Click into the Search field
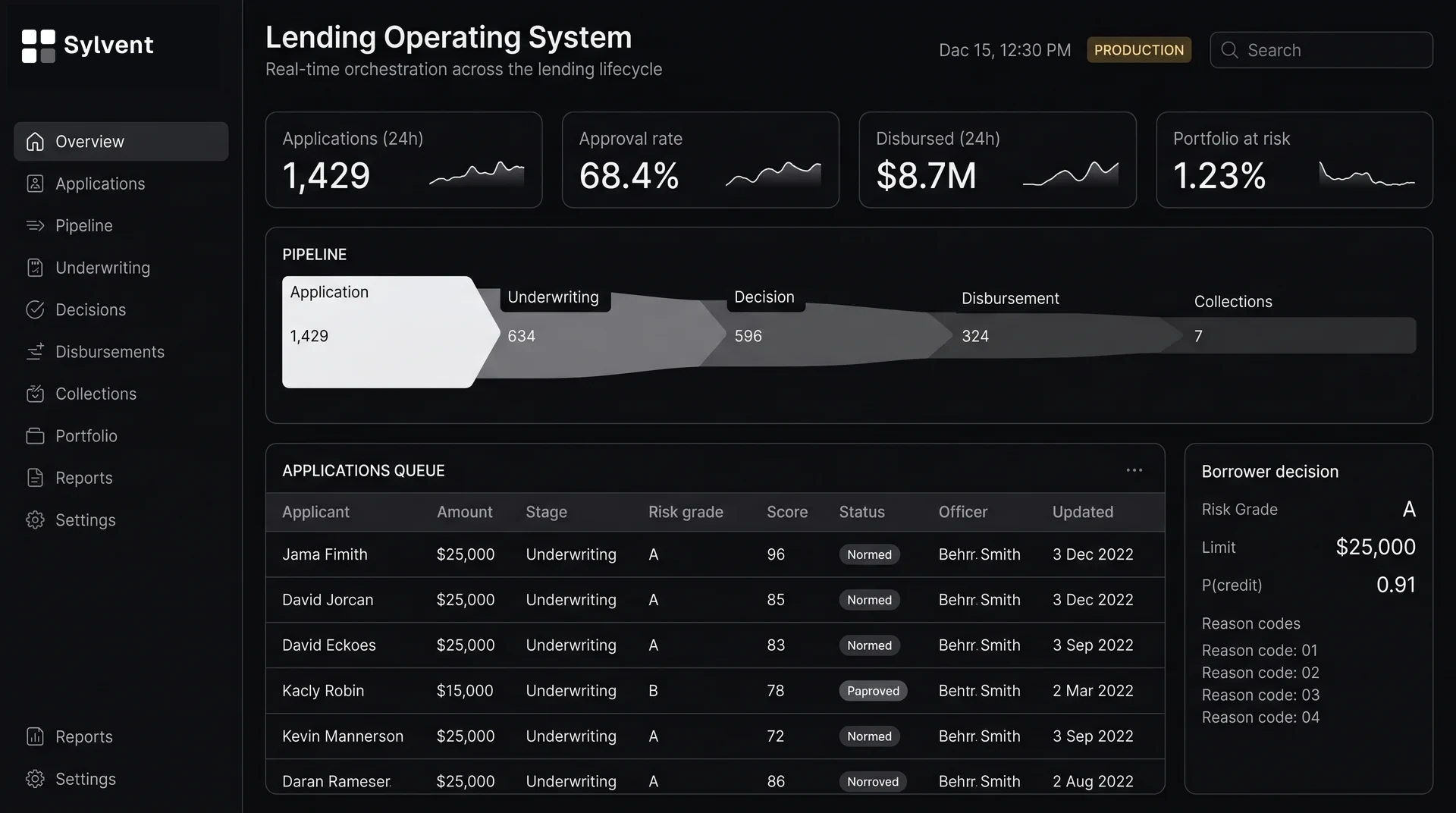 click(x=1321, y=50)
